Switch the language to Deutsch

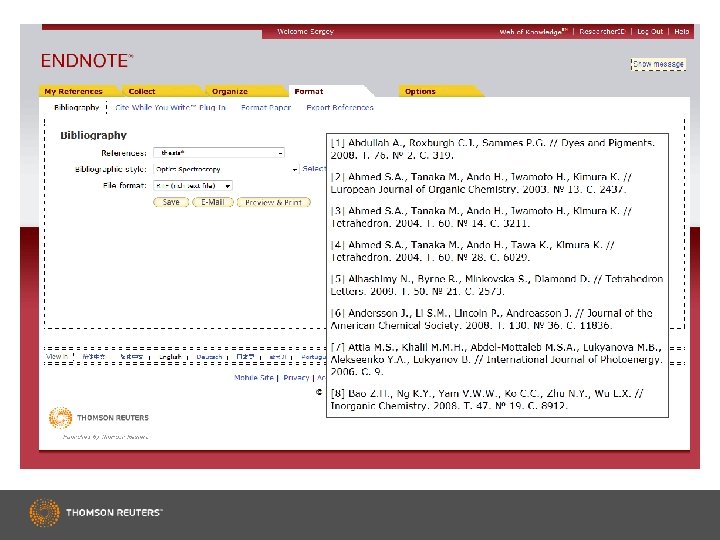point(209,356)
